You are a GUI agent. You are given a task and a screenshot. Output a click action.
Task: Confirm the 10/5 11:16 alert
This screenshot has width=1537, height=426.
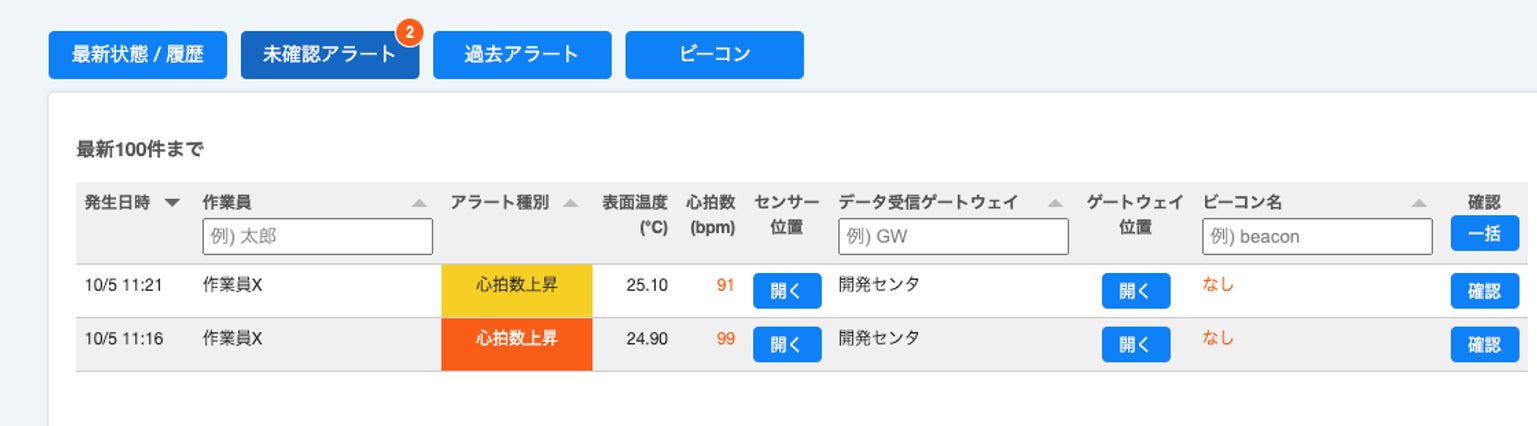pyautogui.click(x=1485, y=345)
